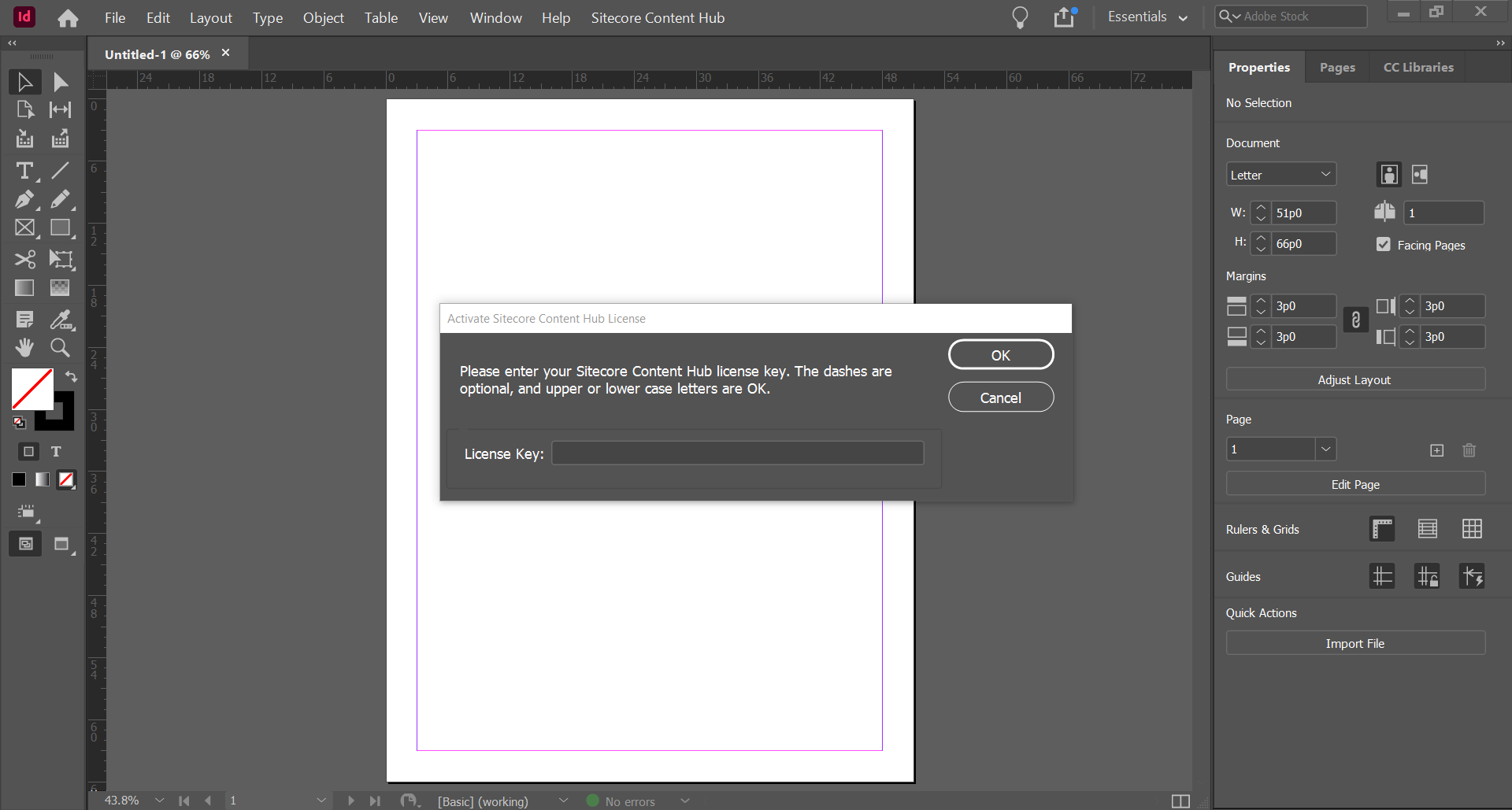Screen dimensions: 1512x810
Task: Select the Content Placer tool
Action: [61, 139]
